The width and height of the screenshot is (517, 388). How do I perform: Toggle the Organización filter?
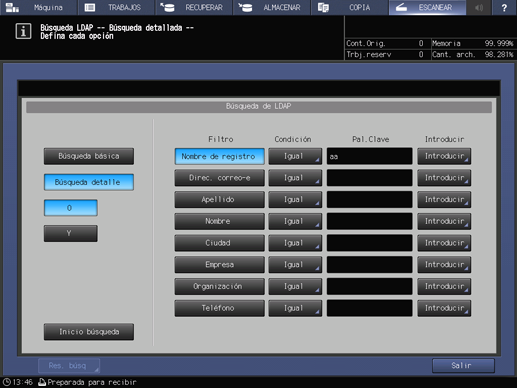219,286
